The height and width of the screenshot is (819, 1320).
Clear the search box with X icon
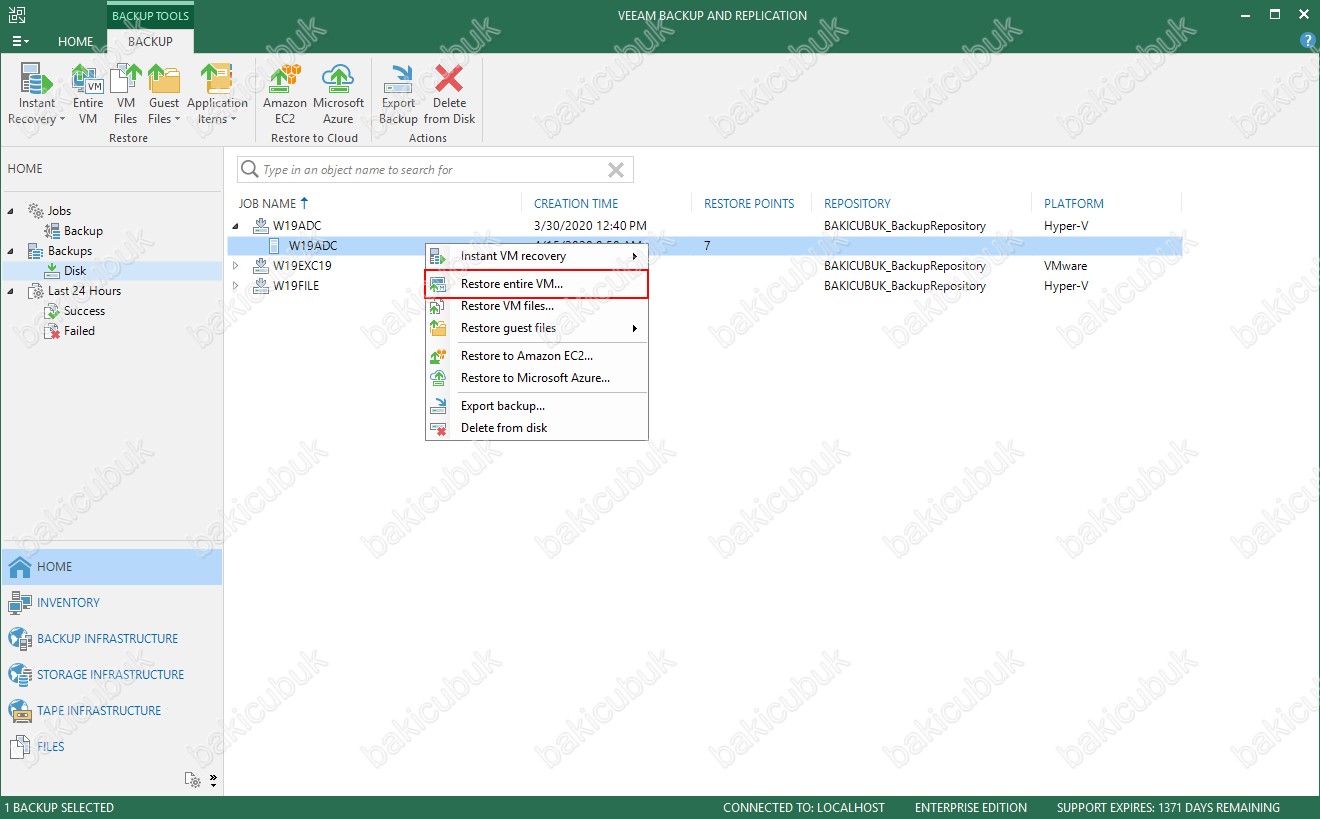coord(616,170)
